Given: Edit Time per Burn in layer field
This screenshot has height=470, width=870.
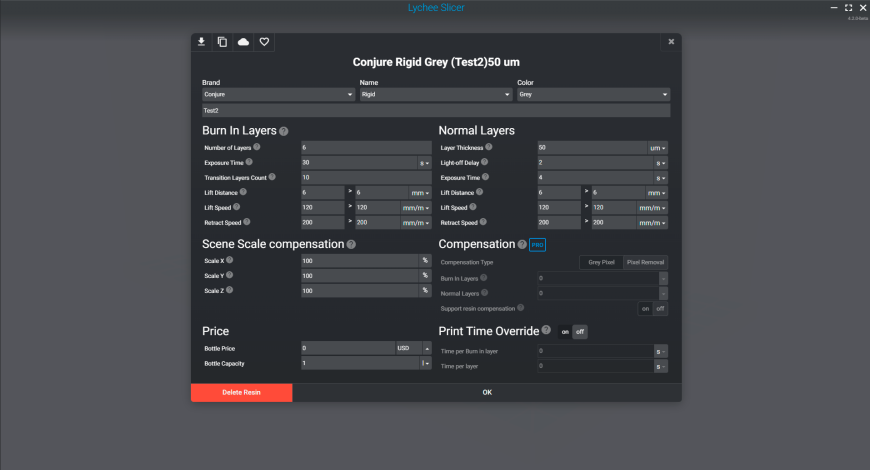Looking at the screenshot, I should (x=595, y=351).
